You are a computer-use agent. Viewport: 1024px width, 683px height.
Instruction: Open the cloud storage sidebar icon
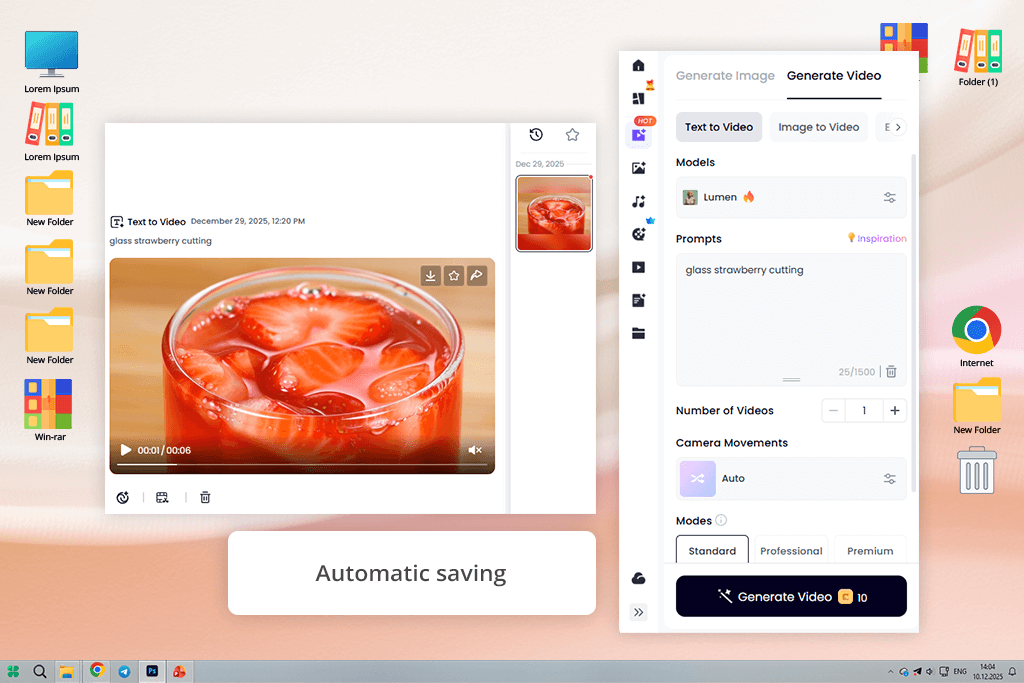click(x=639, y=579)
